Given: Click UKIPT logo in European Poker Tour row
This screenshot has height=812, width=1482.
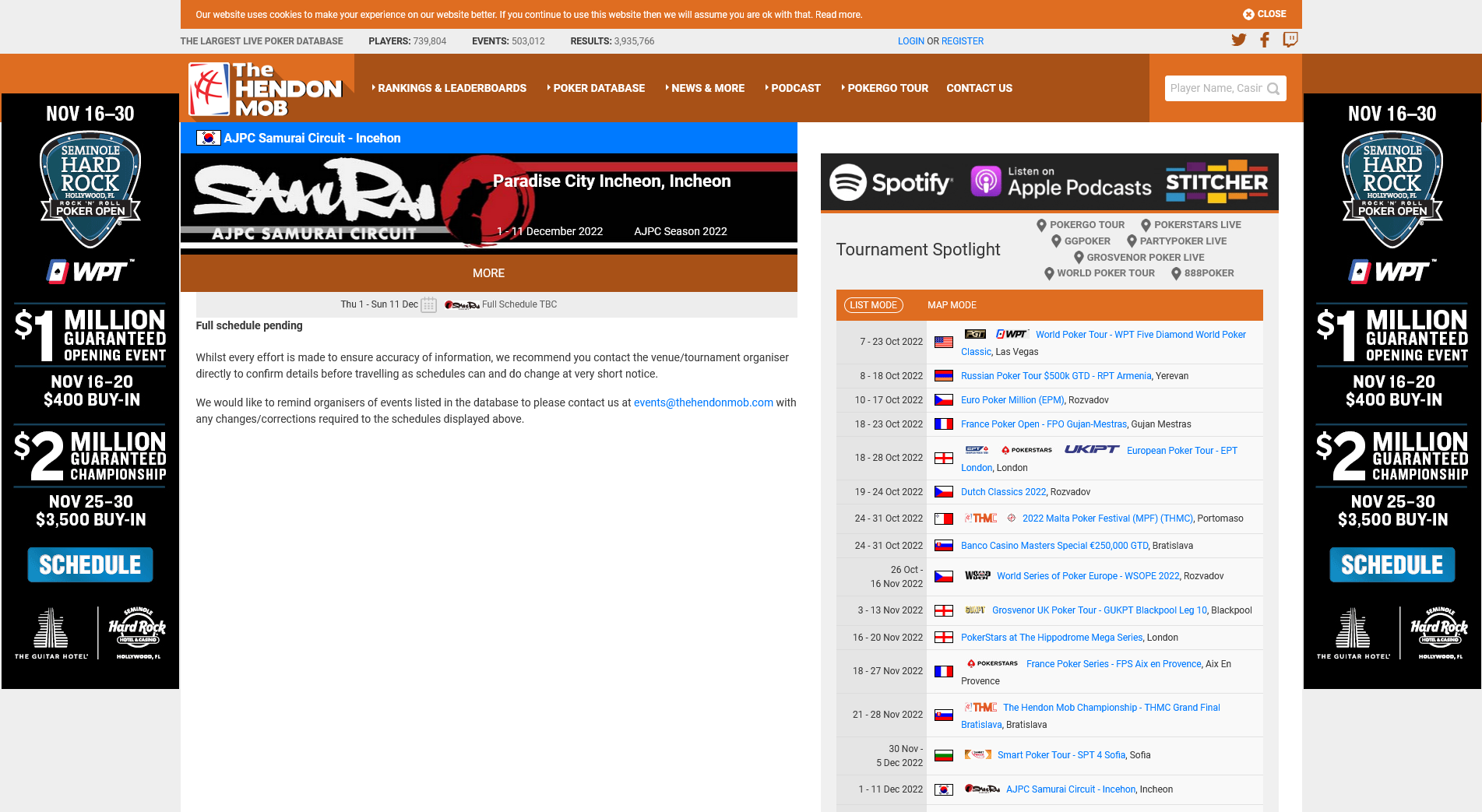Looking at the screenshot, I should click(x=1091, y=449).
